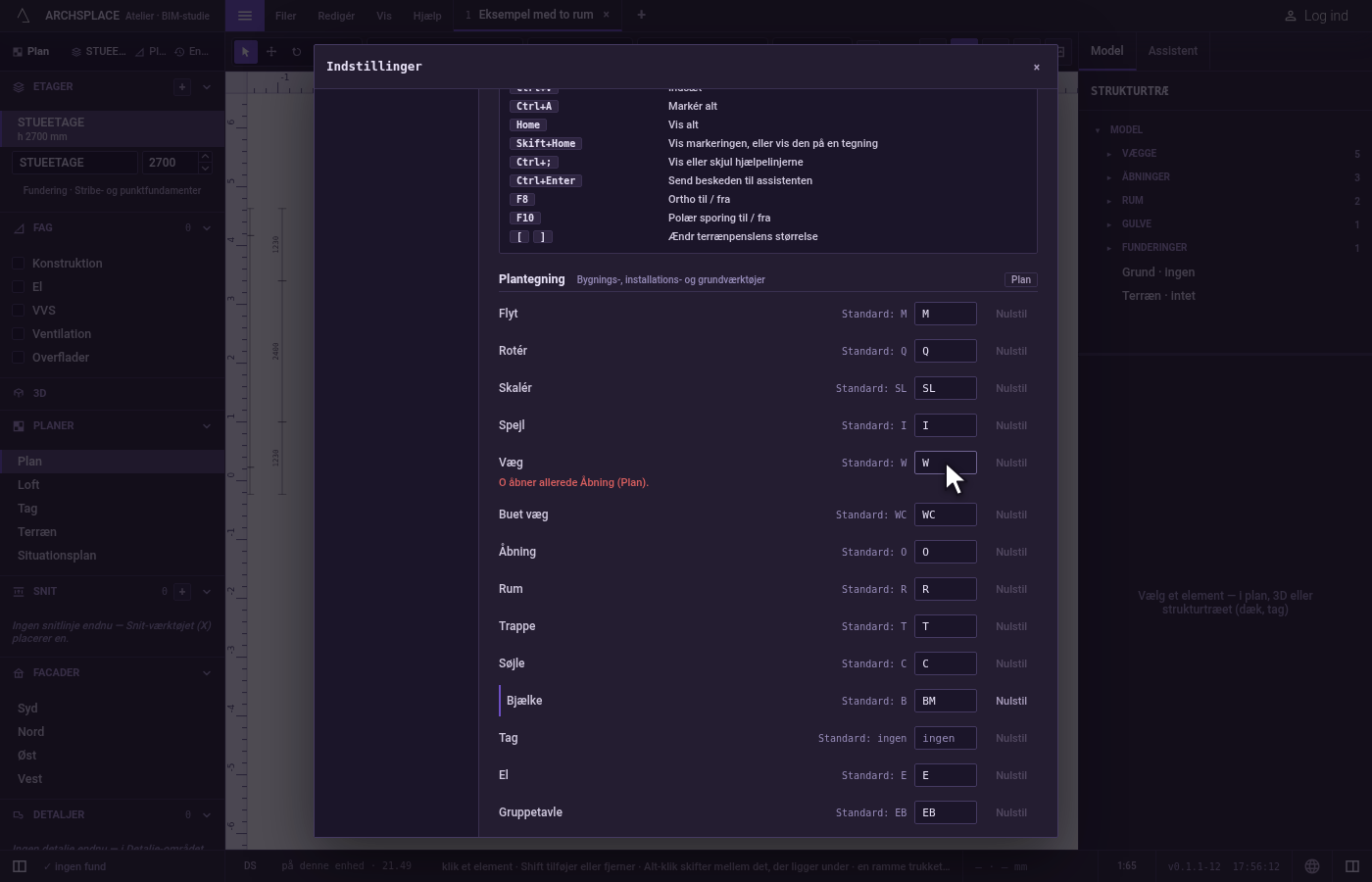Click Nulstil for the Flyt shortcut
The width and height of the screenshot is (1372, 882).
point(1011,314)
